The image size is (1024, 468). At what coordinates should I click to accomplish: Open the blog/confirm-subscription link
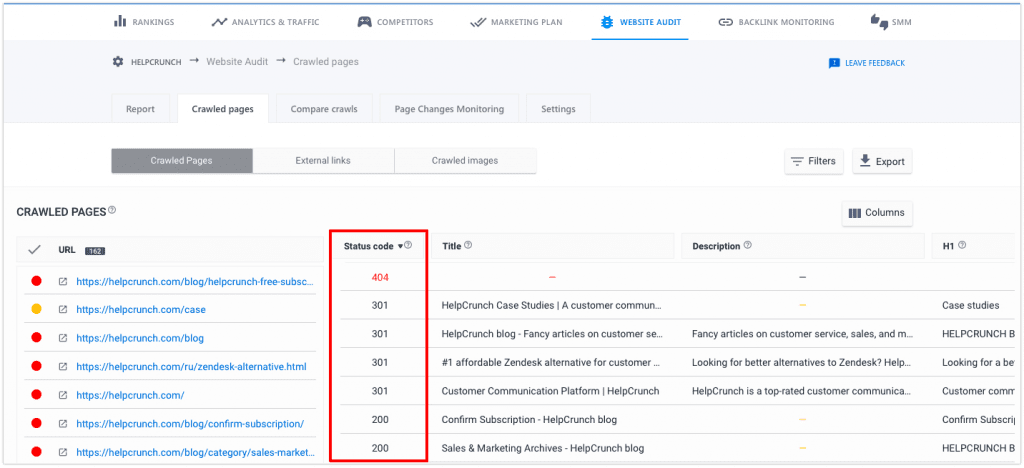(x=190, y=424)
